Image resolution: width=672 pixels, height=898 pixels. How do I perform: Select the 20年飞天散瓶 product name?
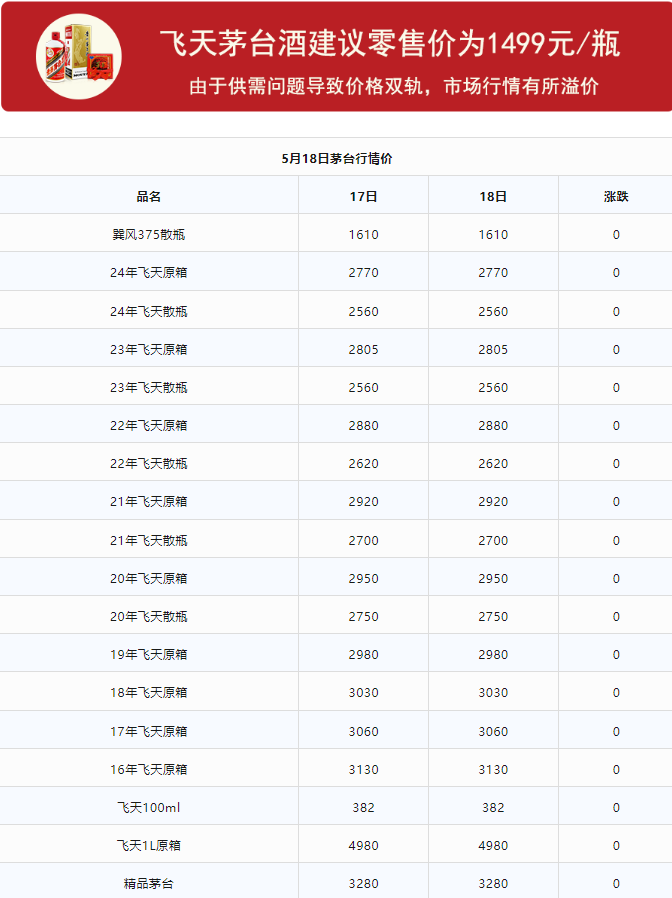click(149, 617)
